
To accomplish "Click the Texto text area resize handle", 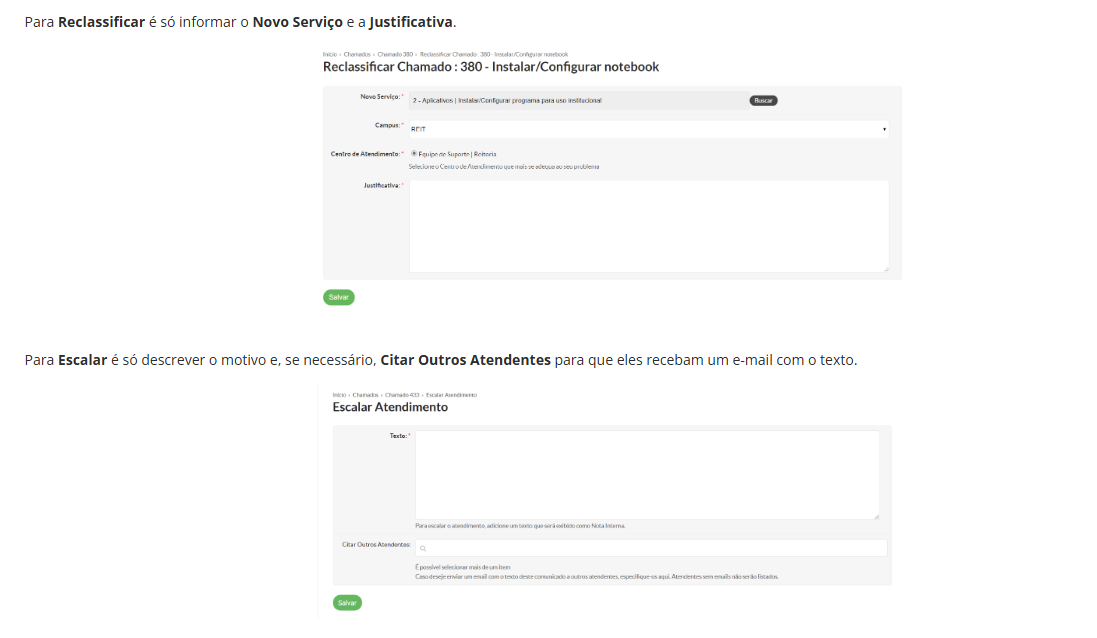I will (876, 516).
